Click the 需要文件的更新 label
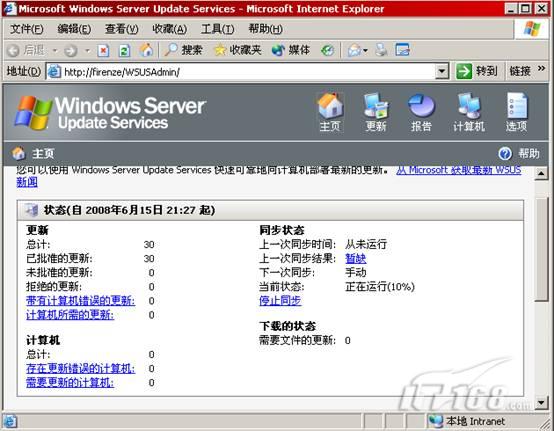554x431 pixels. pos(297,340)
